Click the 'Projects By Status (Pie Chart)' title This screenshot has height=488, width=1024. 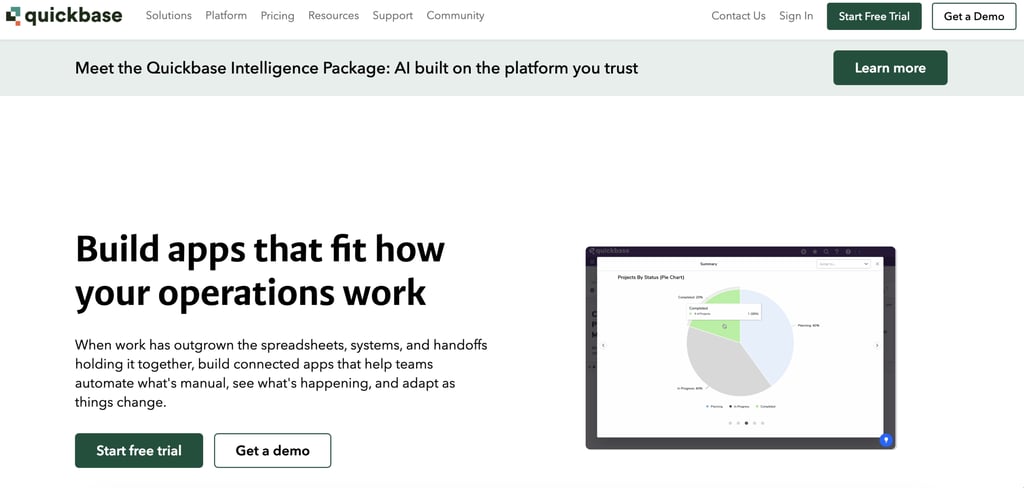point(651,277)
